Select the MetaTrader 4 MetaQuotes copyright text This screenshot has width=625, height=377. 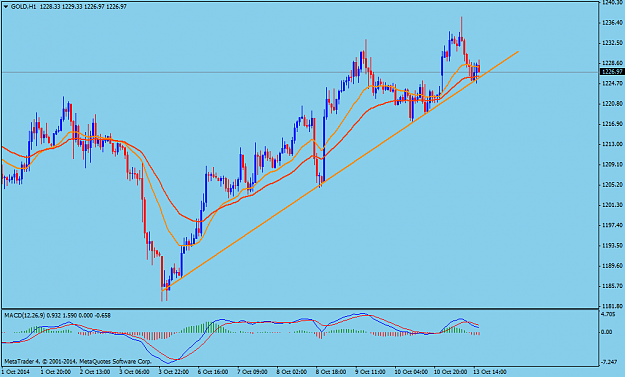pos(78,362)
